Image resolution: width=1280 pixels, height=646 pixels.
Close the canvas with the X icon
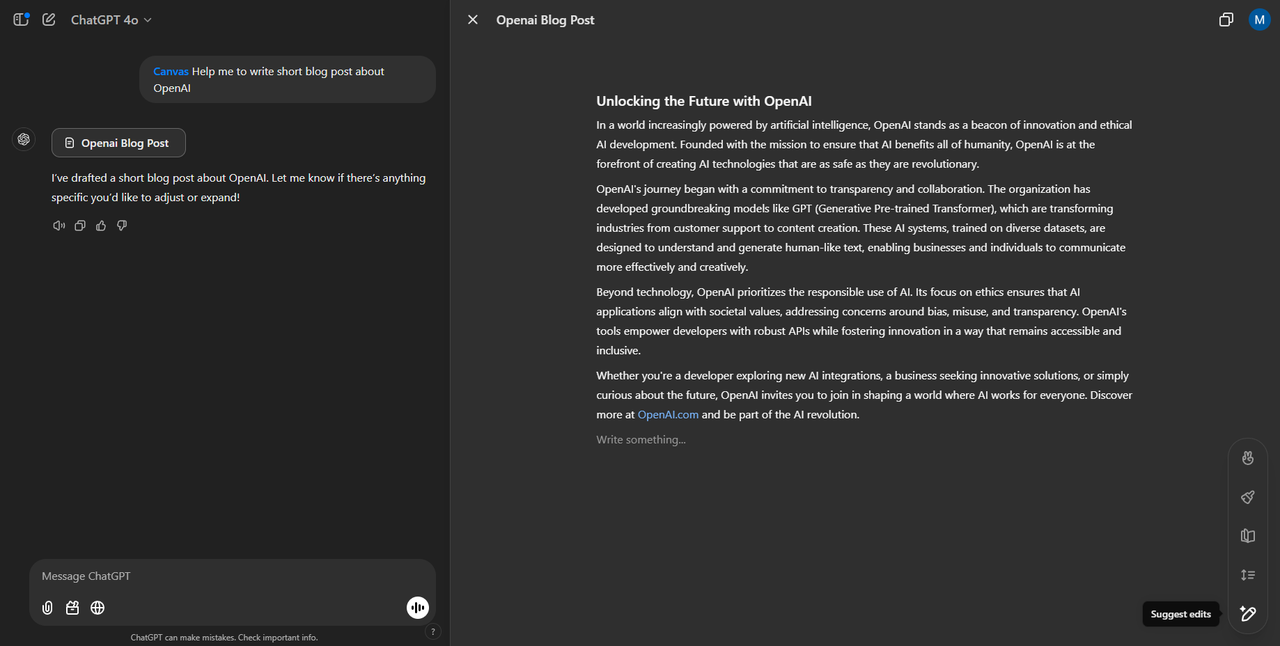[x=473, y=19]
